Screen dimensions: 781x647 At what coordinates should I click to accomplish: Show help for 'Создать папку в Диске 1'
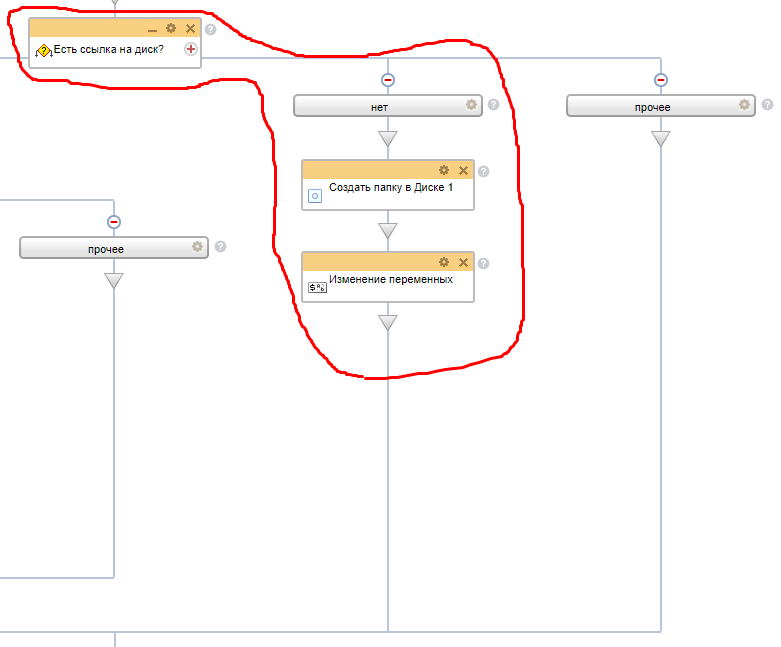(484, 171)
